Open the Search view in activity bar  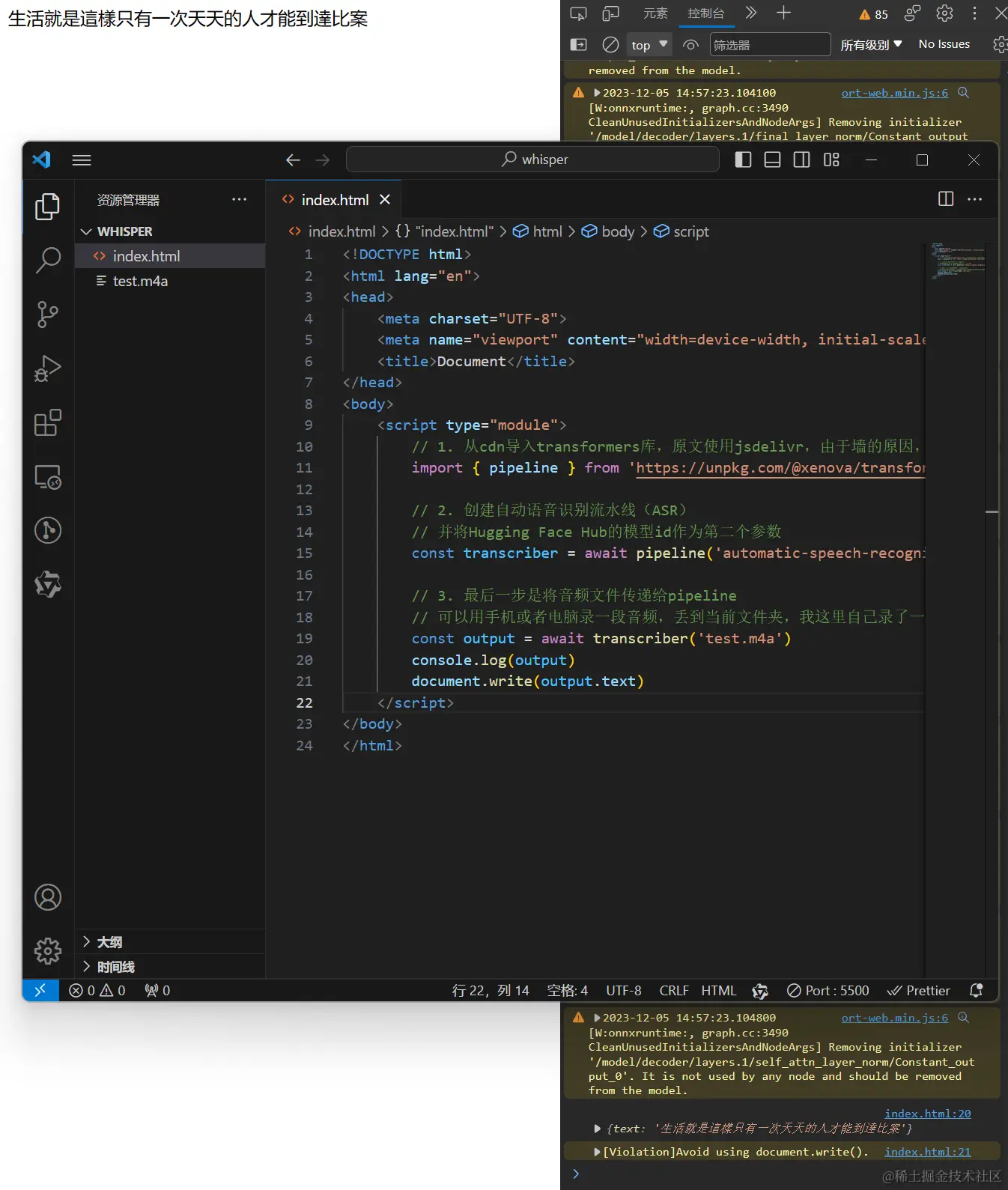point(48,260)
